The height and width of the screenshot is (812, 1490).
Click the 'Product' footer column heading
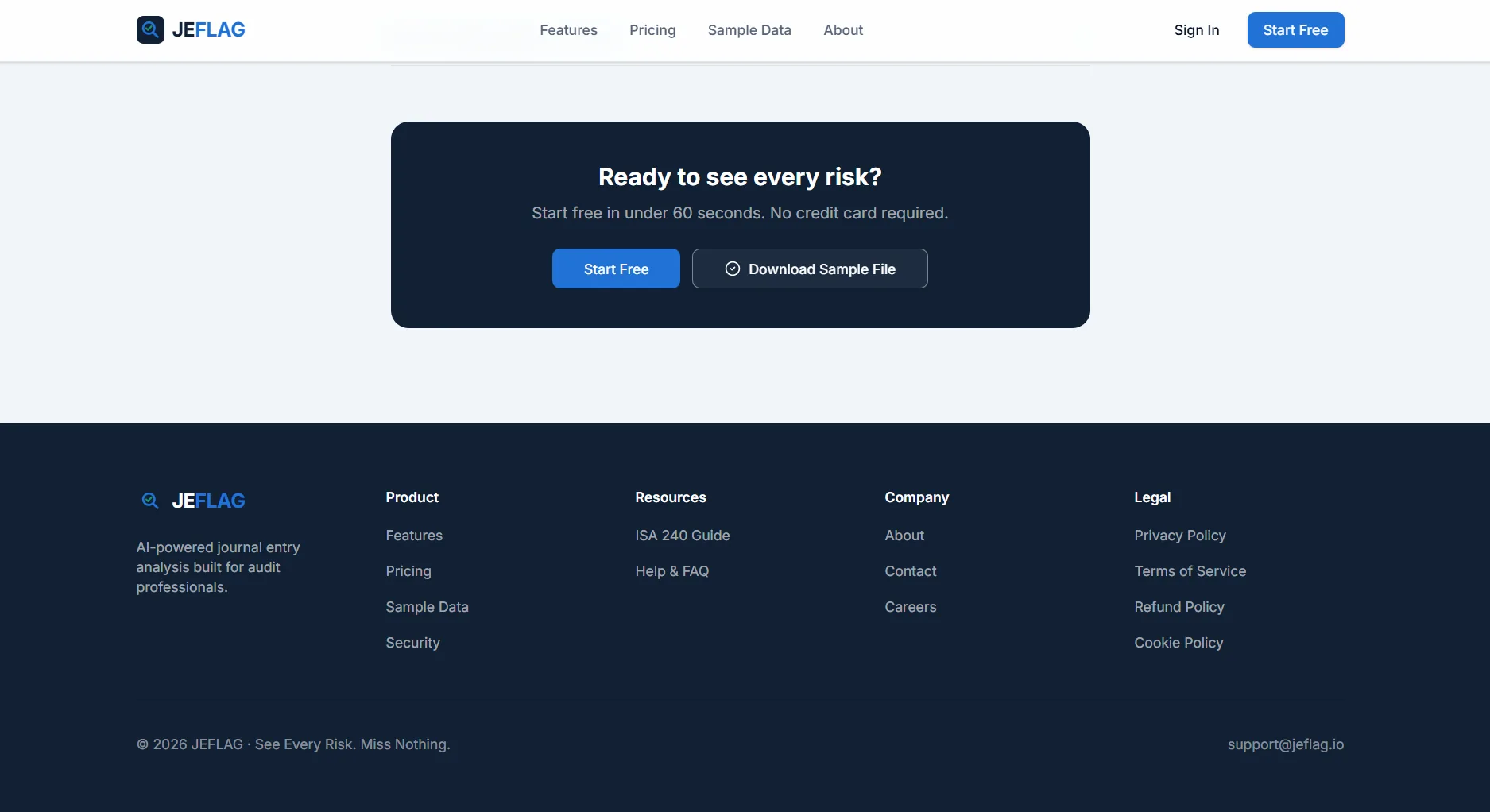(x=412, y=497)
